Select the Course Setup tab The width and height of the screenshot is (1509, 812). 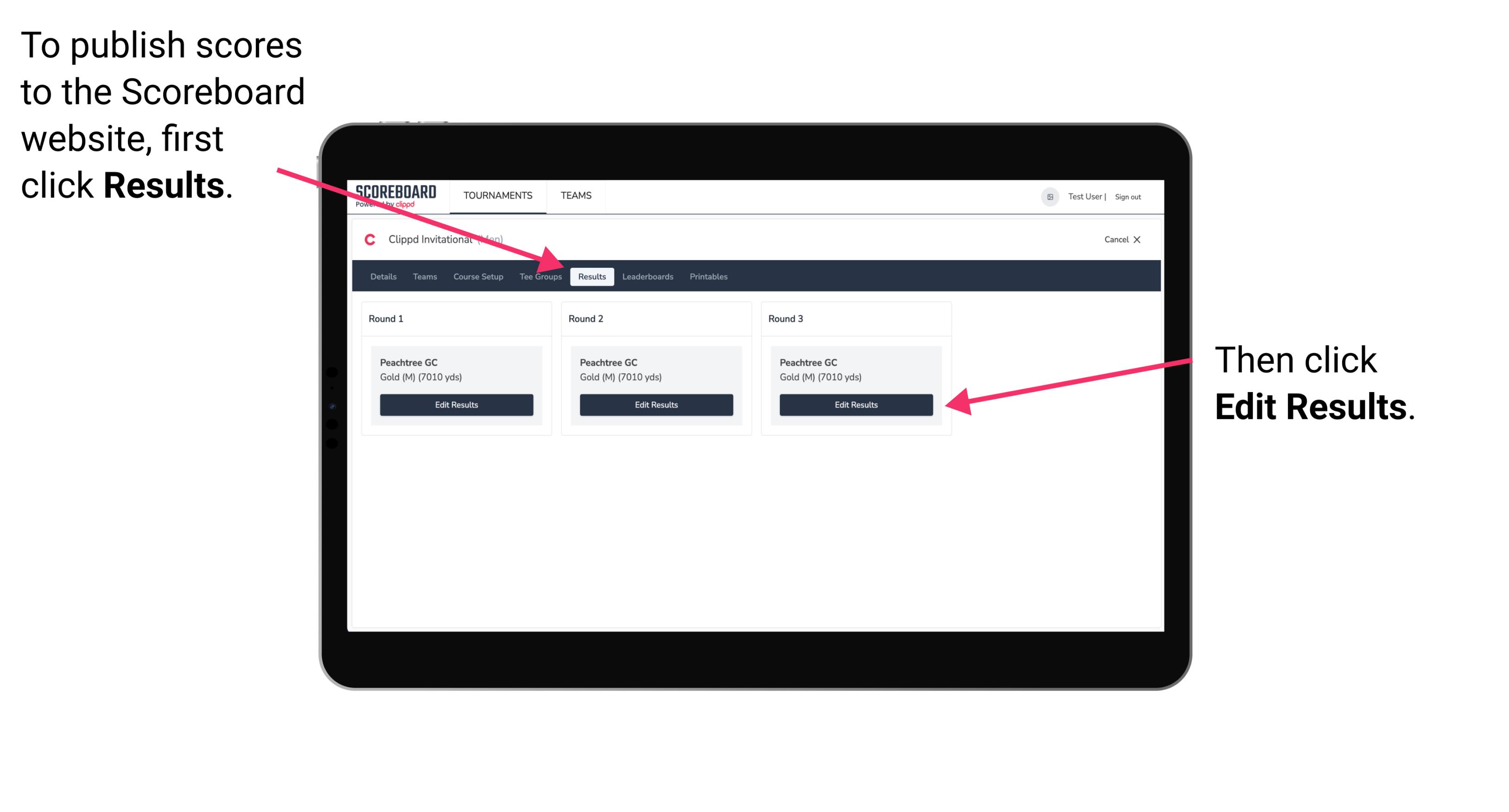click(x=478, y=276)
